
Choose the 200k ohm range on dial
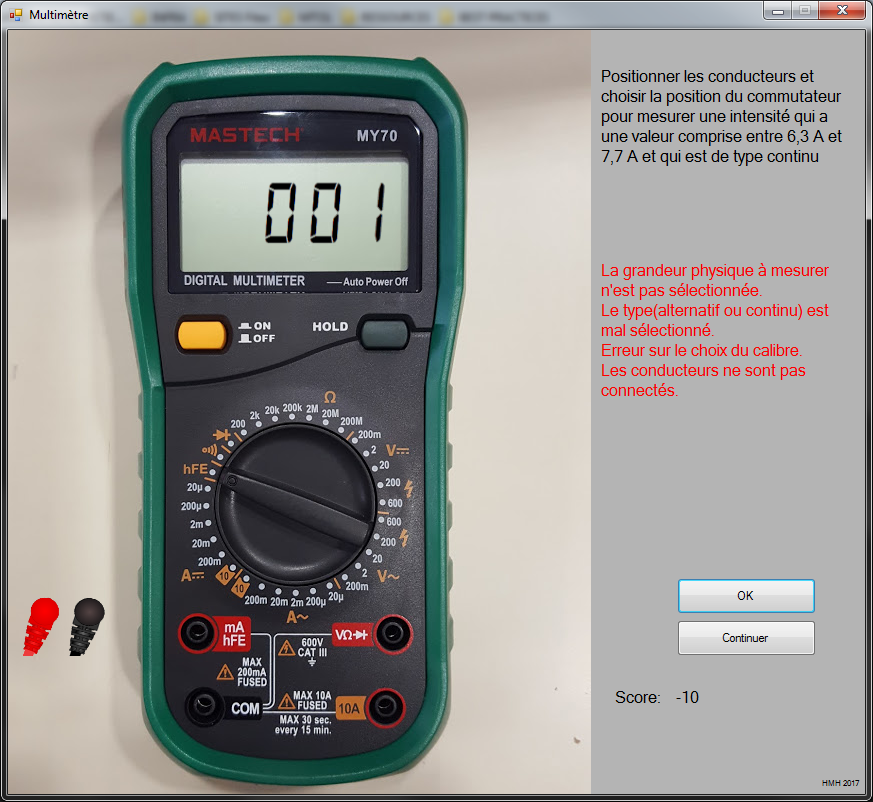click(292, 408)
